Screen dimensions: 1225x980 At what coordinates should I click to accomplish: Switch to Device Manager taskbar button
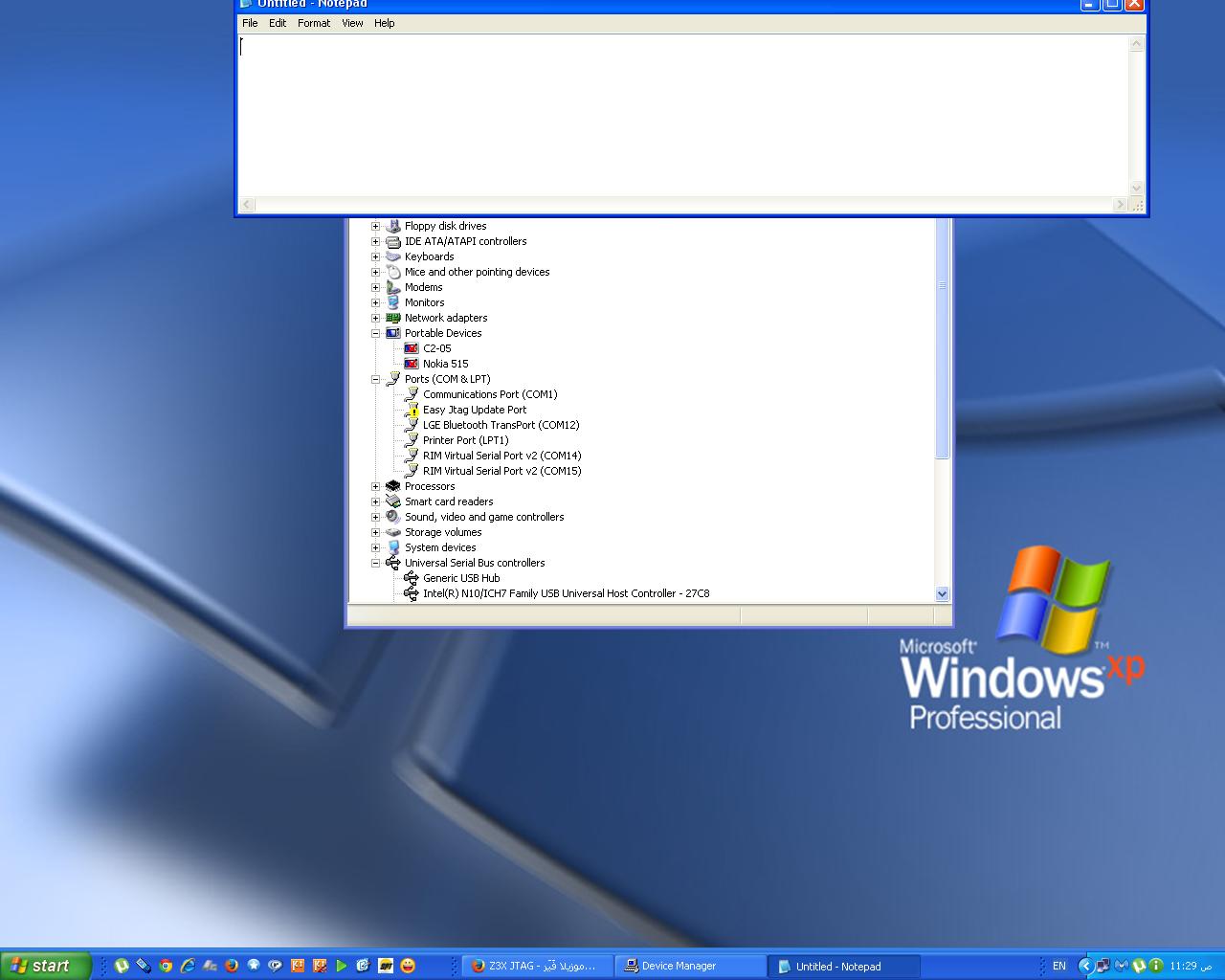click(691, 966)
